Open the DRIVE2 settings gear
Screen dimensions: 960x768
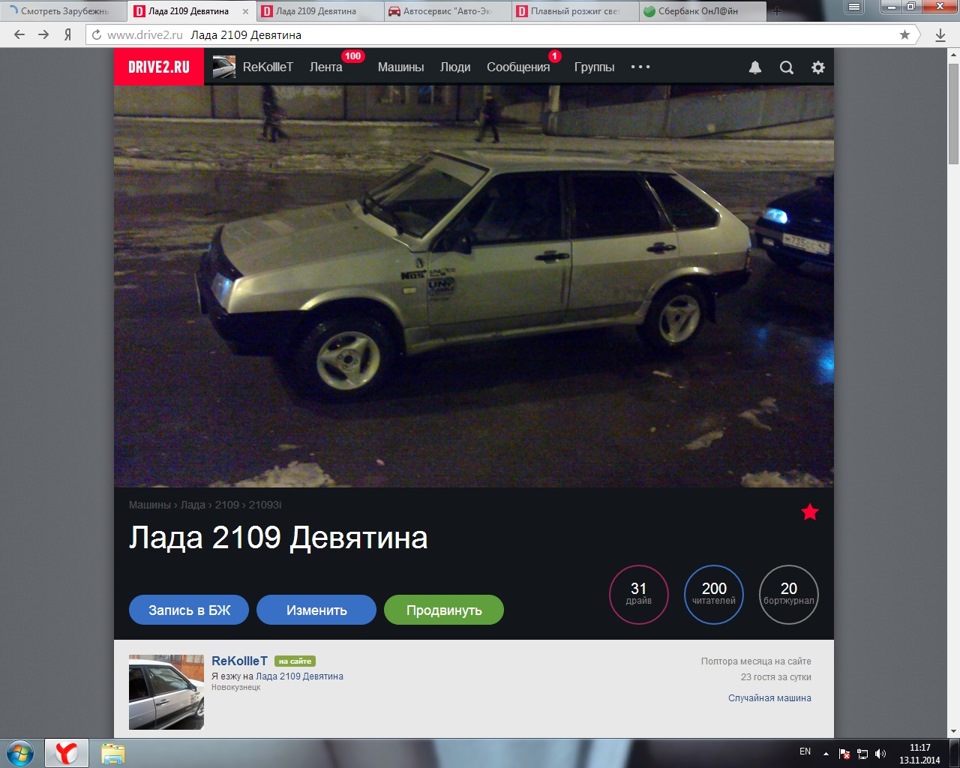tap(817, 67)
